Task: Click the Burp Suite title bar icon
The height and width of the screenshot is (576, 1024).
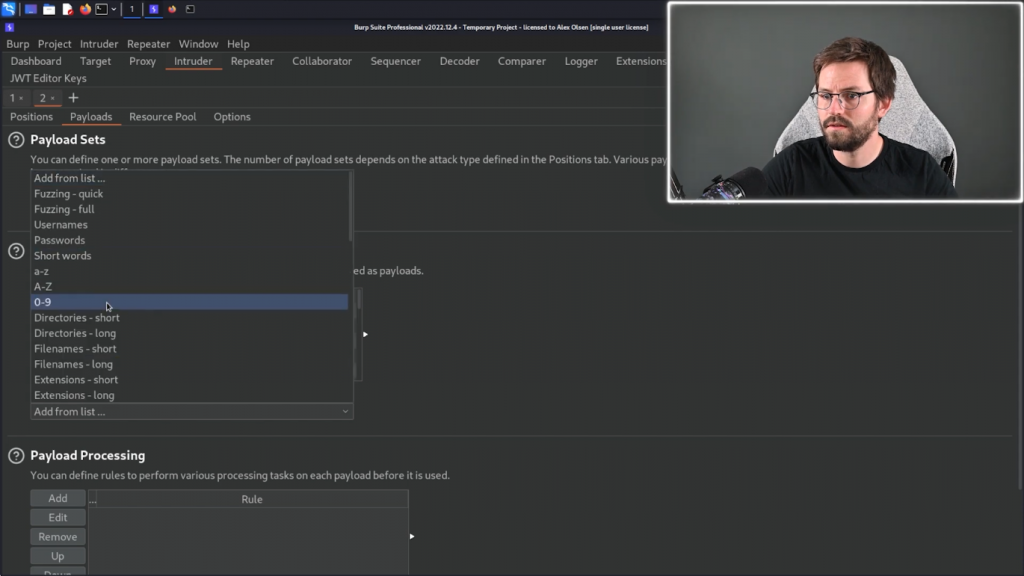Action: [9, 27]
